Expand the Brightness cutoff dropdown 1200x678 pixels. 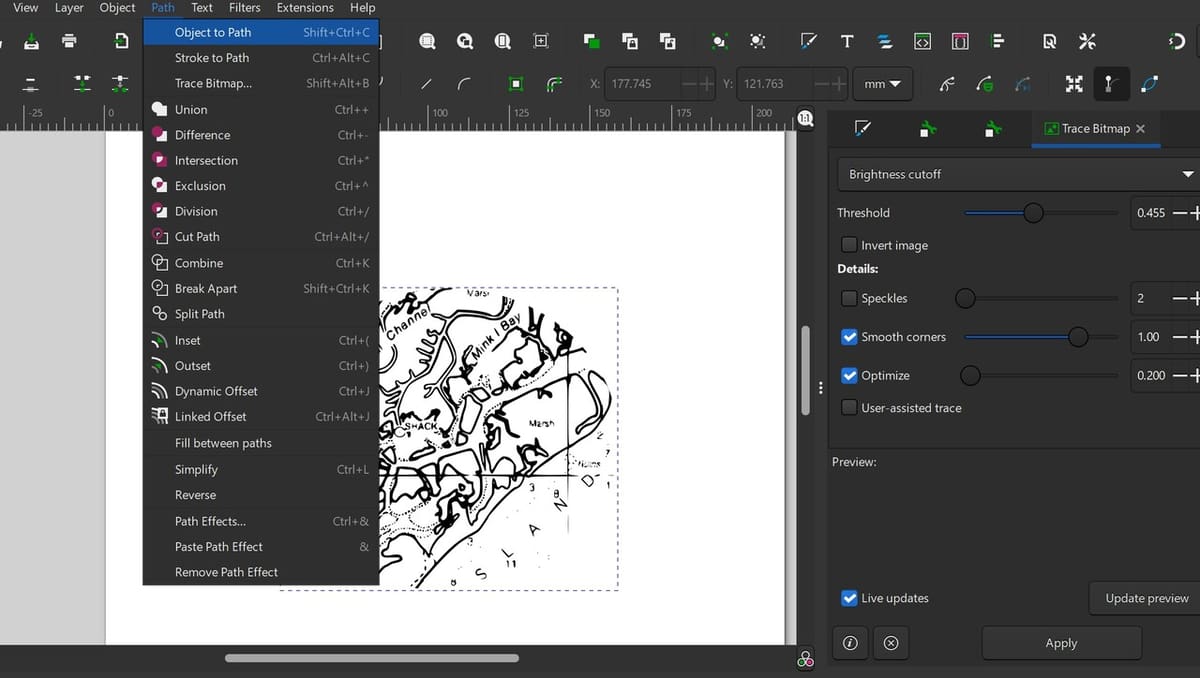pyautogui.click(x=1018, y=174)
